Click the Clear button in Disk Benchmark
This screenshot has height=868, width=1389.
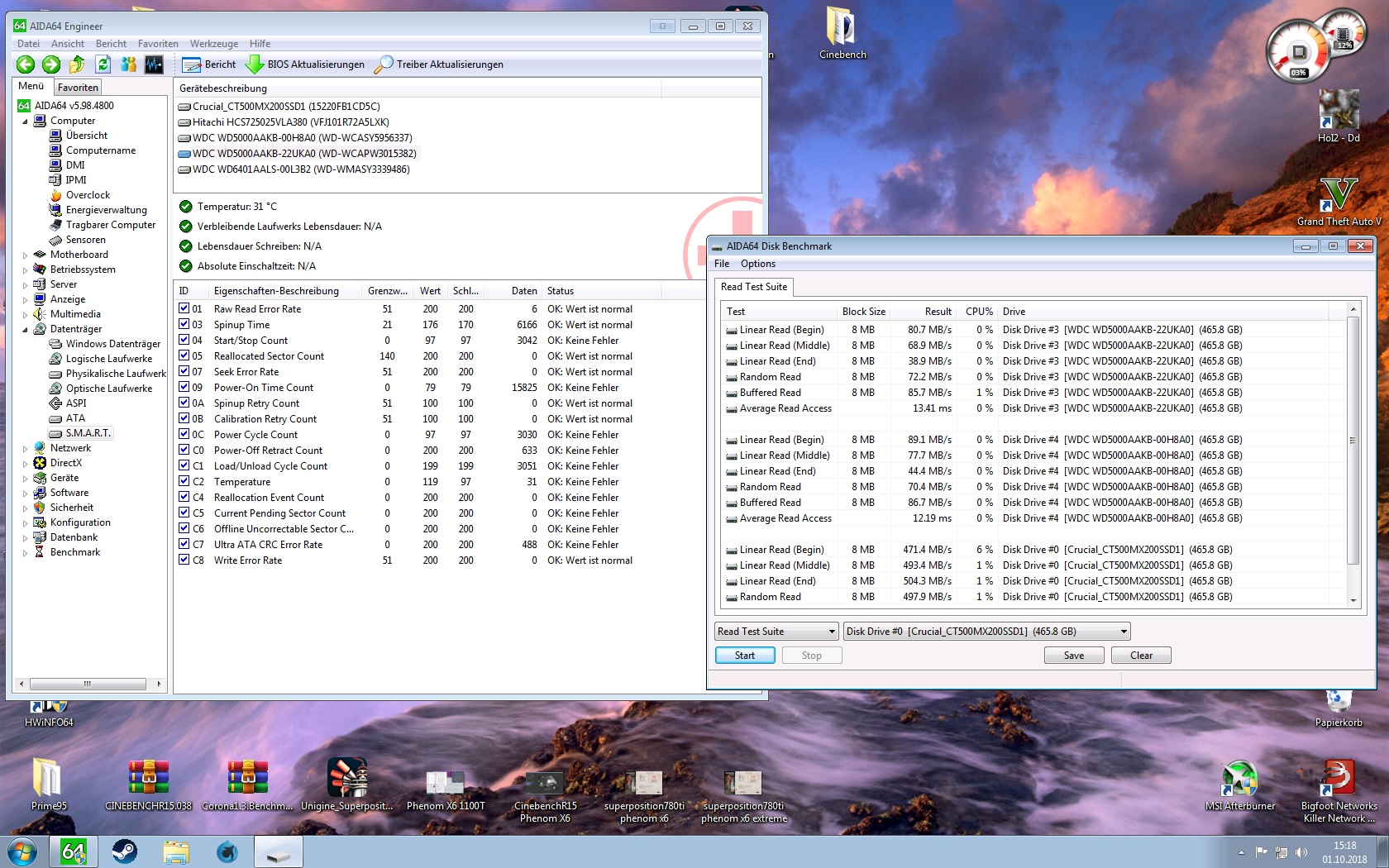pos(1141,656)
